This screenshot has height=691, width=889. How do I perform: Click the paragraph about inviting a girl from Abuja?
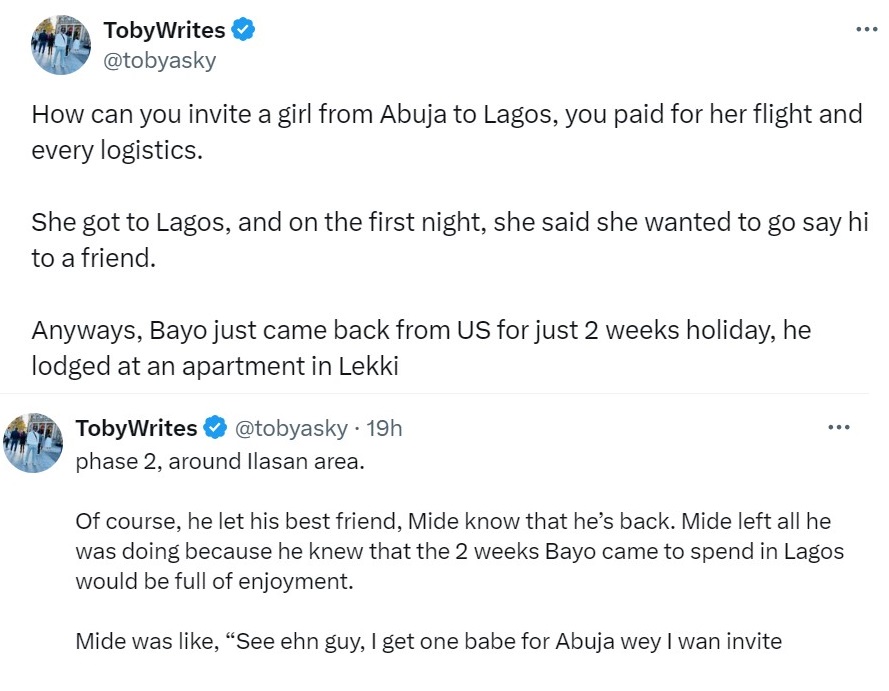tap(446, 131)
